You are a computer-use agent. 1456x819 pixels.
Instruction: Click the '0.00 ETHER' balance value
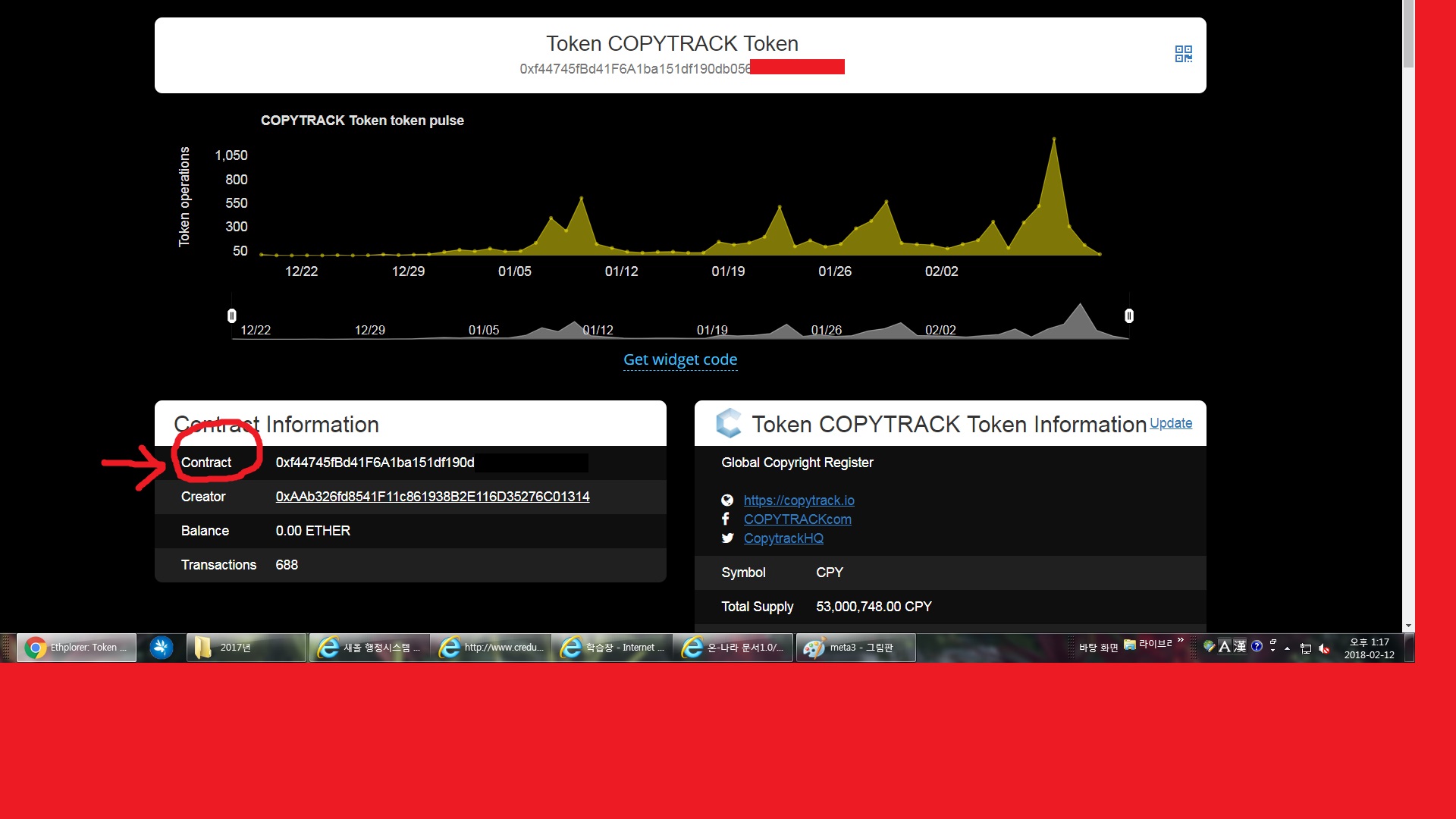(313, 531)
